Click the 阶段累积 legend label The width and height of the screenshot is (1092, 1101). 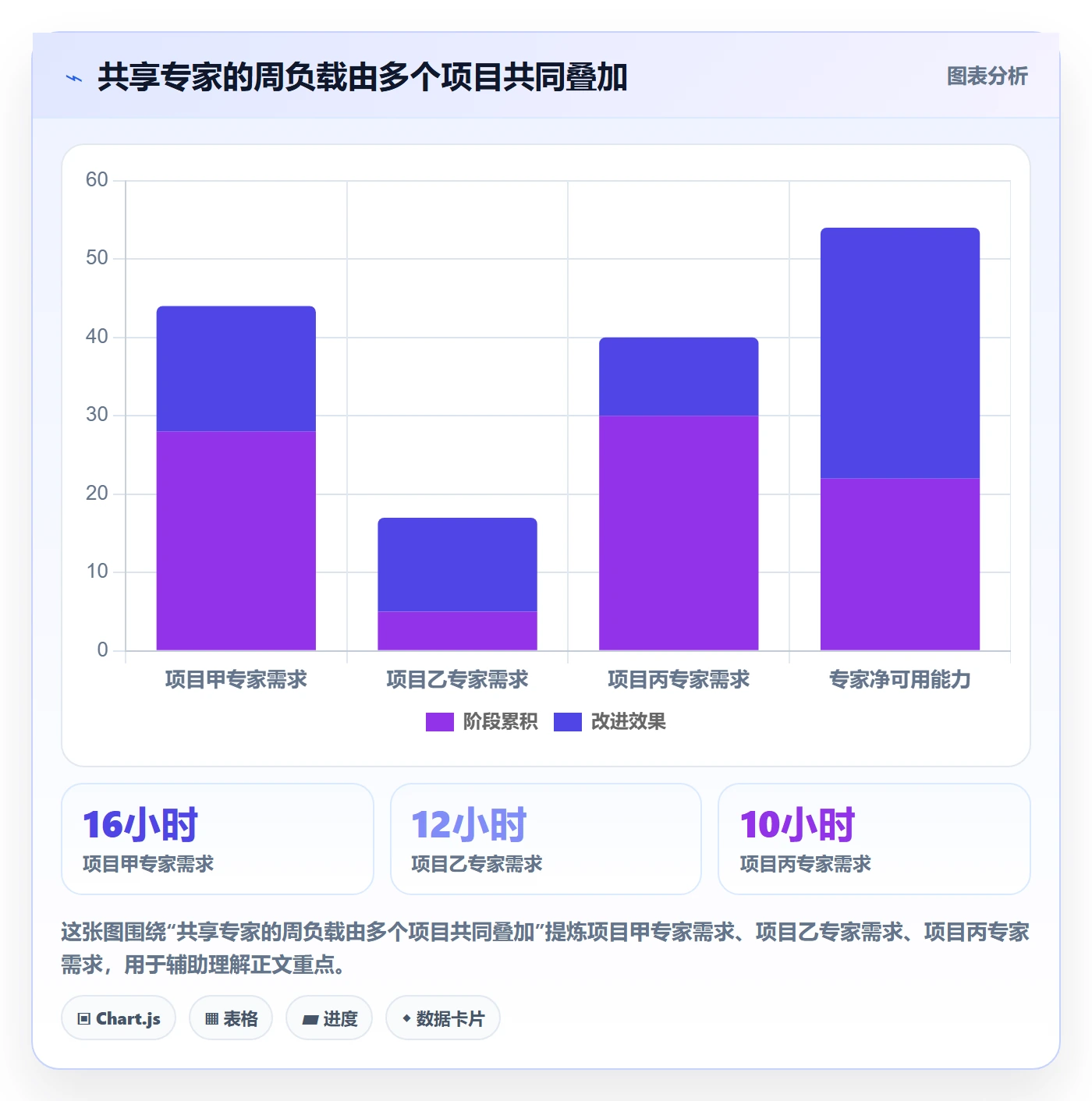[x=500, y=722]
